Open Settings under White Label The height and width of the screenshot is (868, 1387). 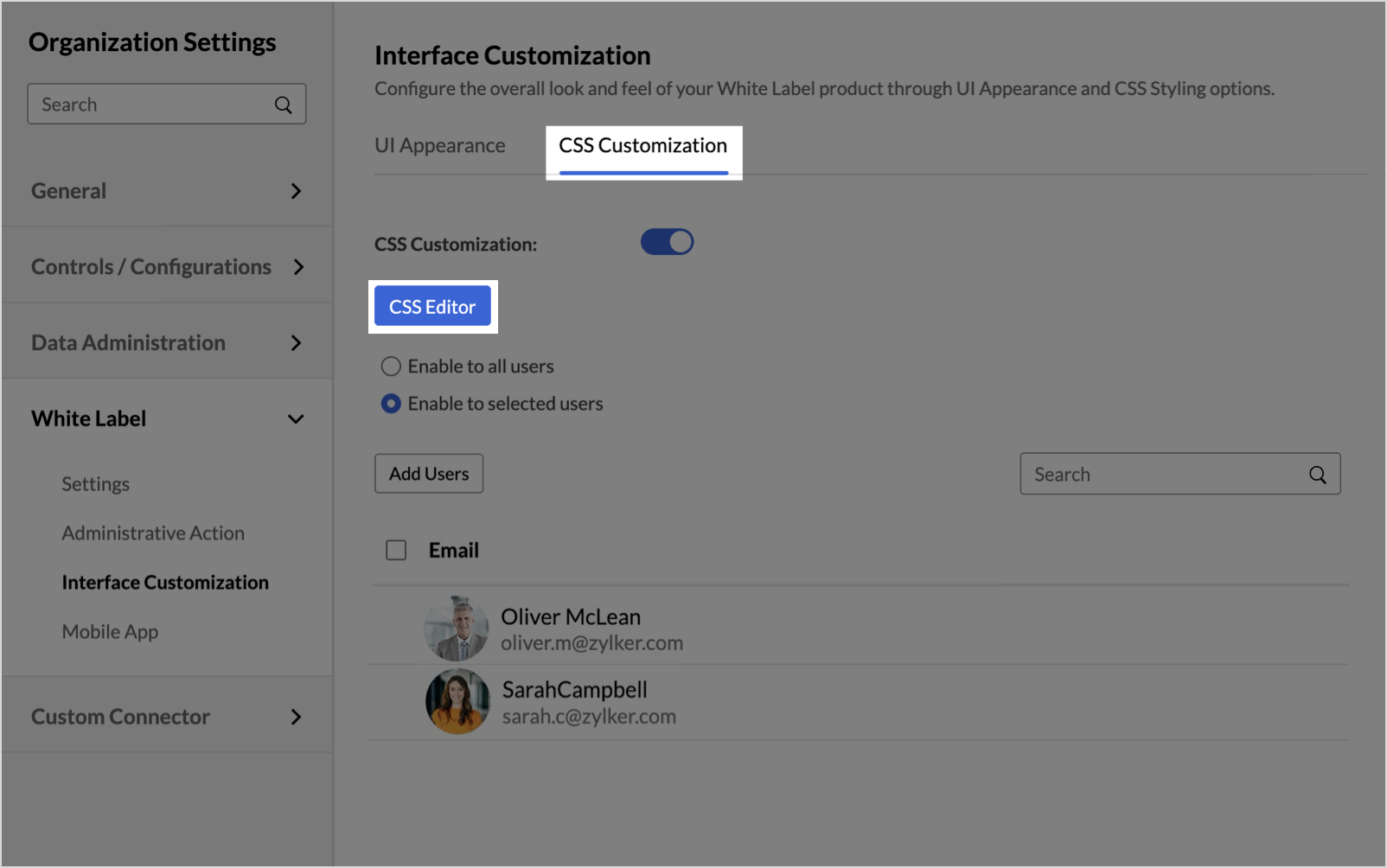click(x=95, y=484)
